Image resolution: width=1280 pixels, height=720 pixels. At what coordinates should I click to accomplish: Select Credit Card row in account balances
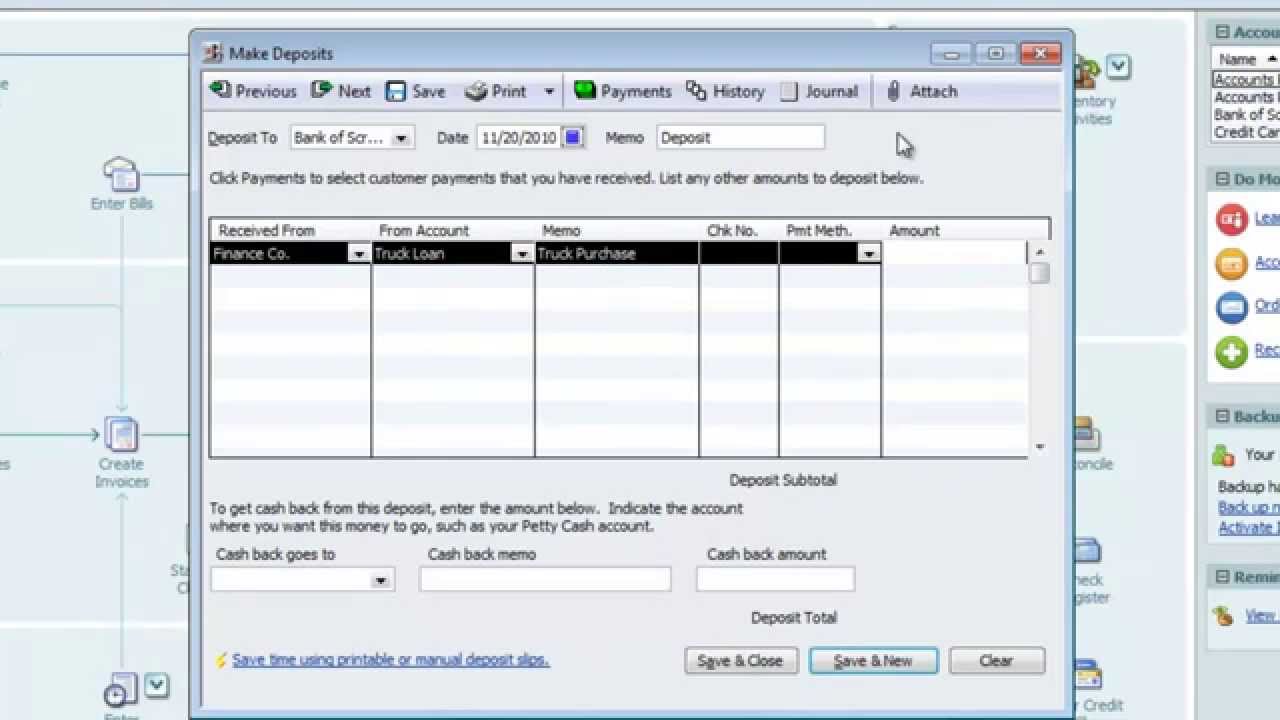tap(1246, 132)
